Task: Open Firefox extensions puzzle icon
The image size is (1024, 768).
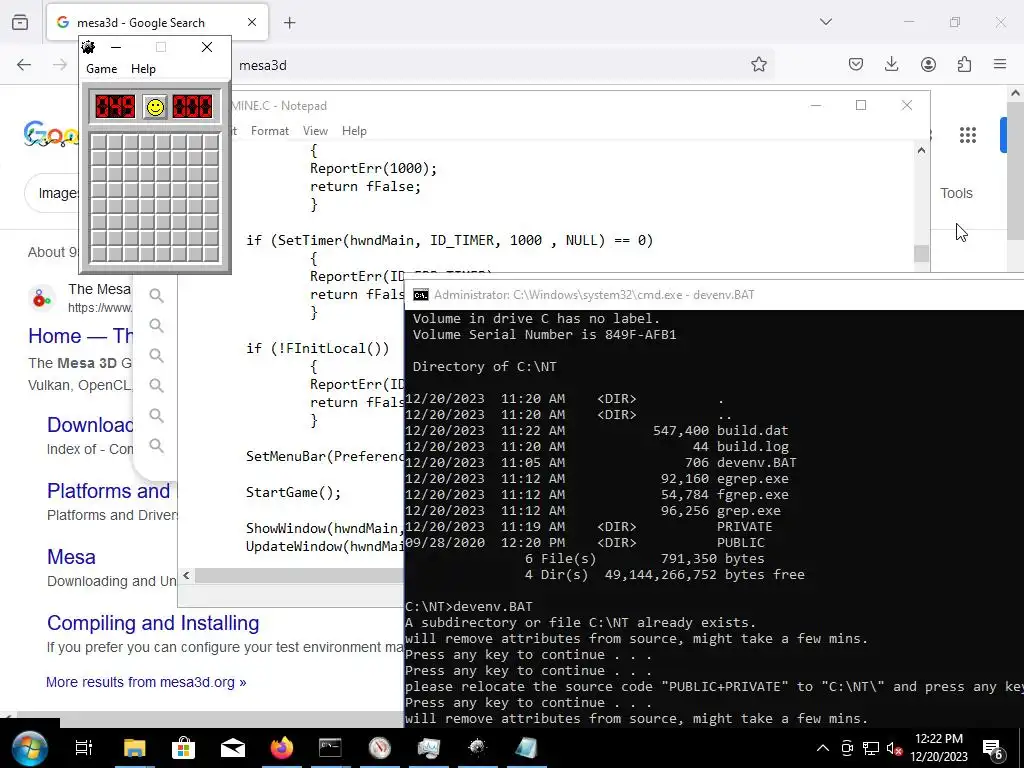Action: click(x=964, y=64)
